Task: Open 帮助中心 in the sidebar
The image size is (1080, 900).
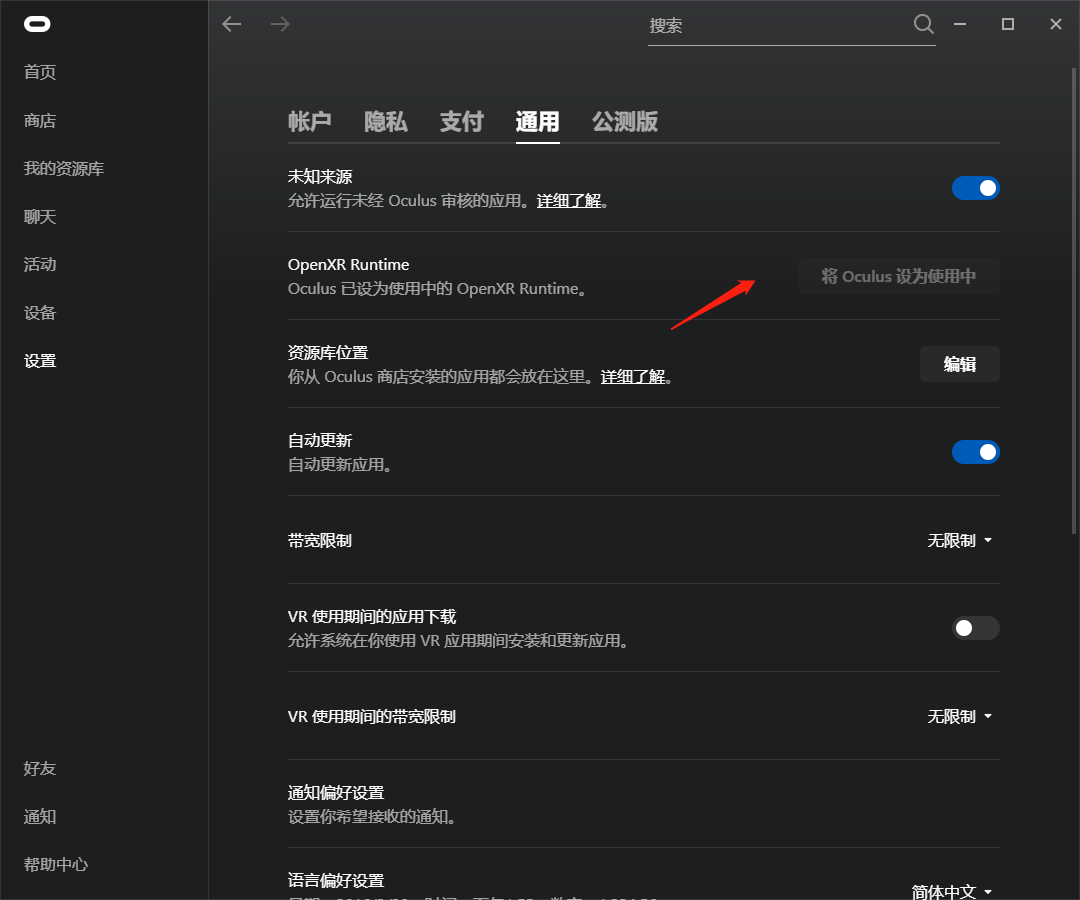Action: pyautogui.click(x=56, y=865)
